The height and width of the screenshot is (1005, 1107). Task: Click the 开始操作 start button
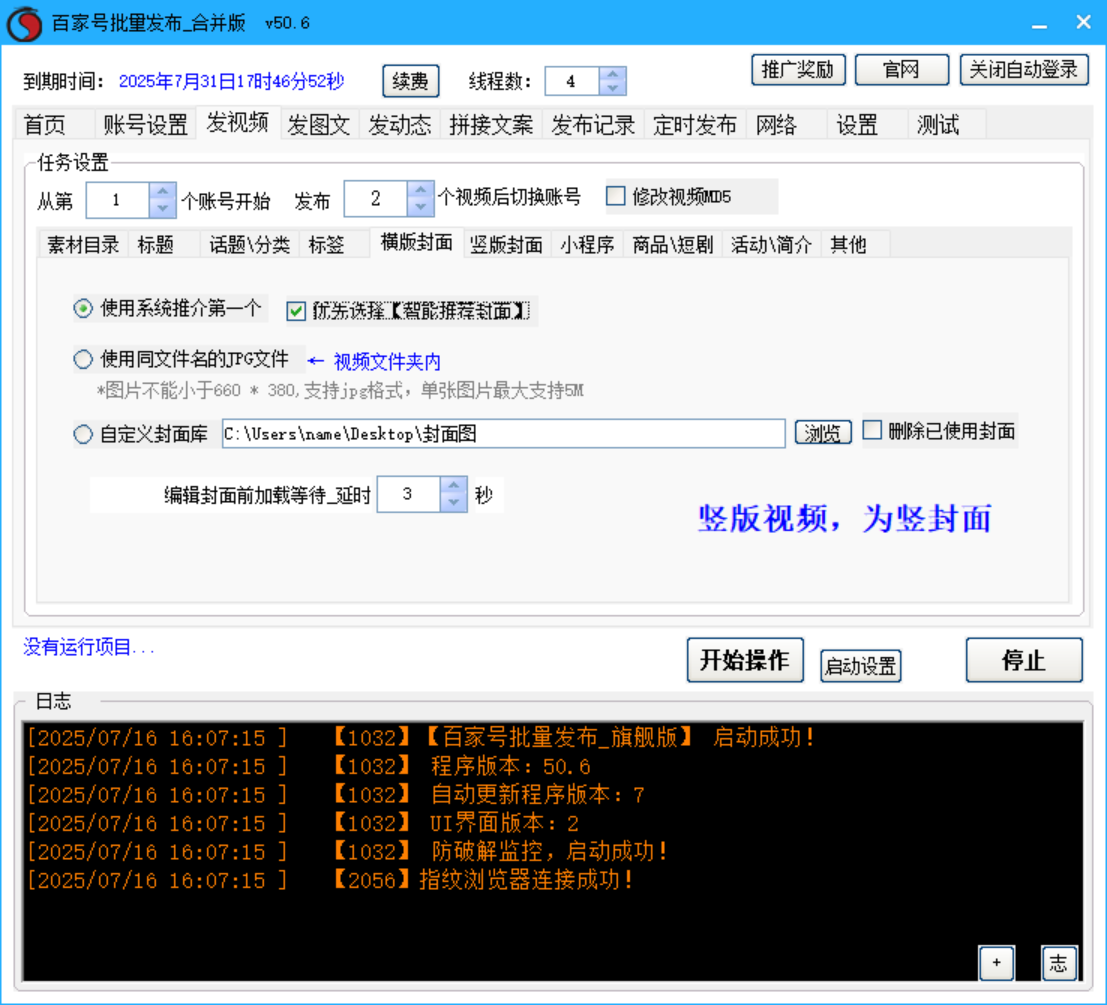(x=745, y=660)
